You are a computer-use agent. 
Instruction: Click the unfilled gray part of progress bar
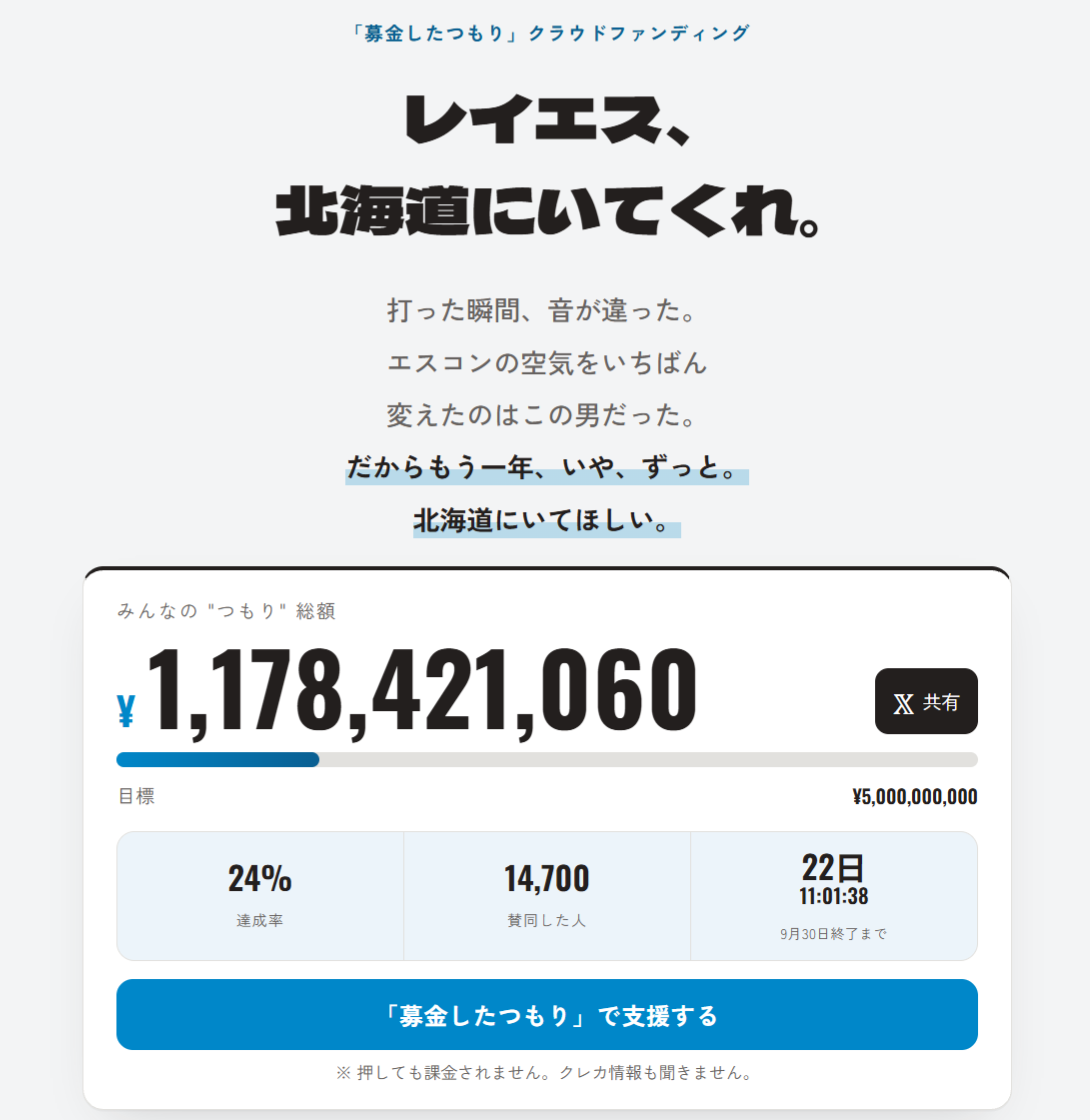click(649, 759)
